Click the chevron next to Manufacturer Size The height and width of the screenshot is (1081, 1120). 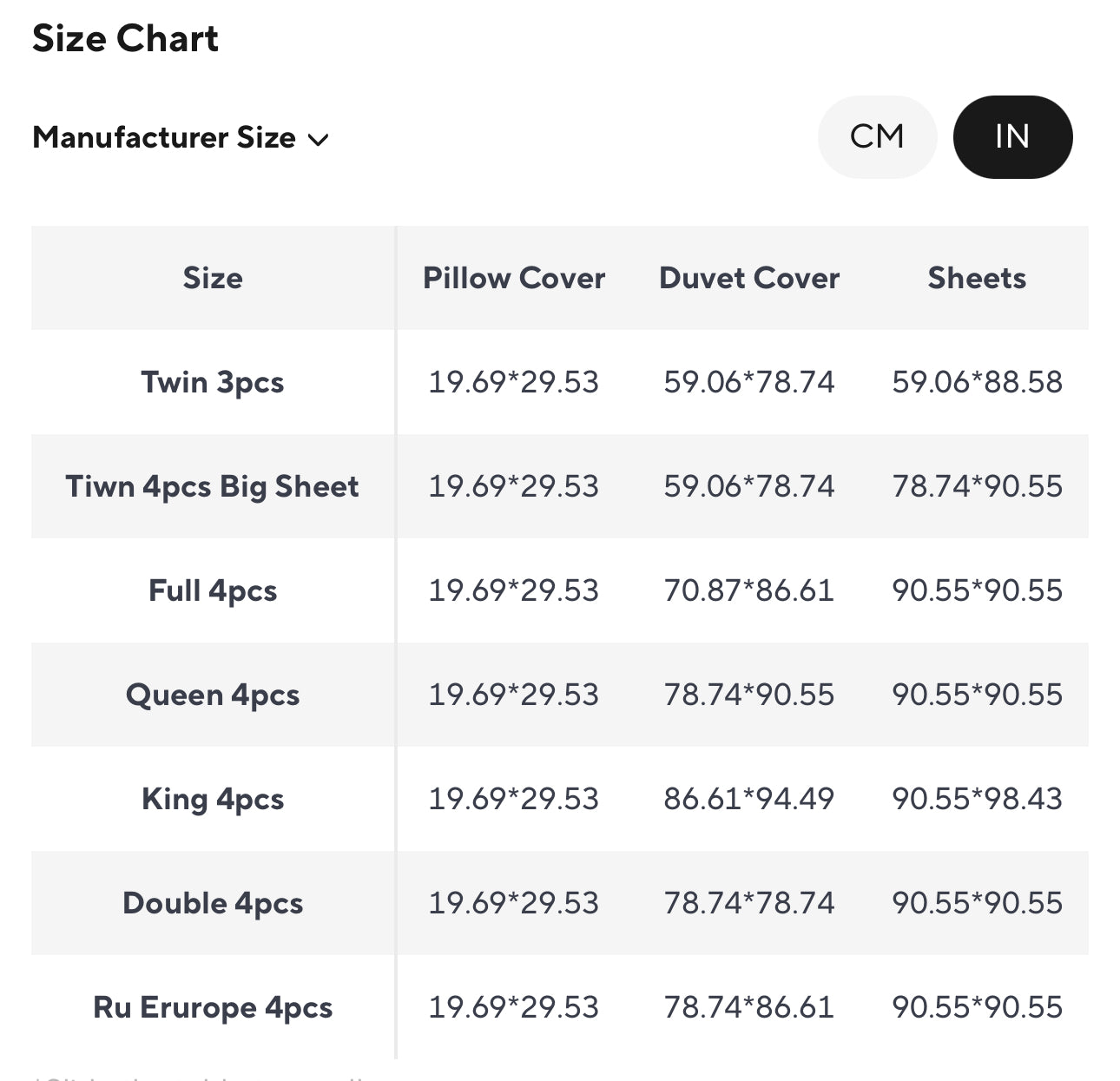tap(319, 140)
